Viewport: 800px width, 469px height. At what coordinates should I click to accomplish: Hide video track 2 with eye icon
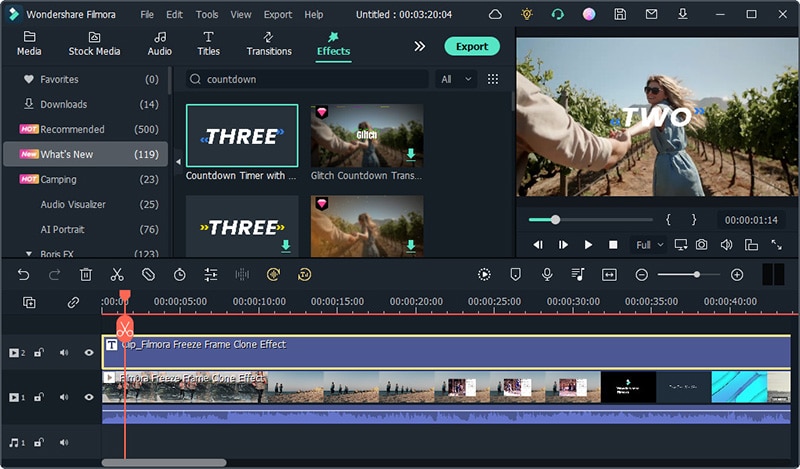point(89,353)
